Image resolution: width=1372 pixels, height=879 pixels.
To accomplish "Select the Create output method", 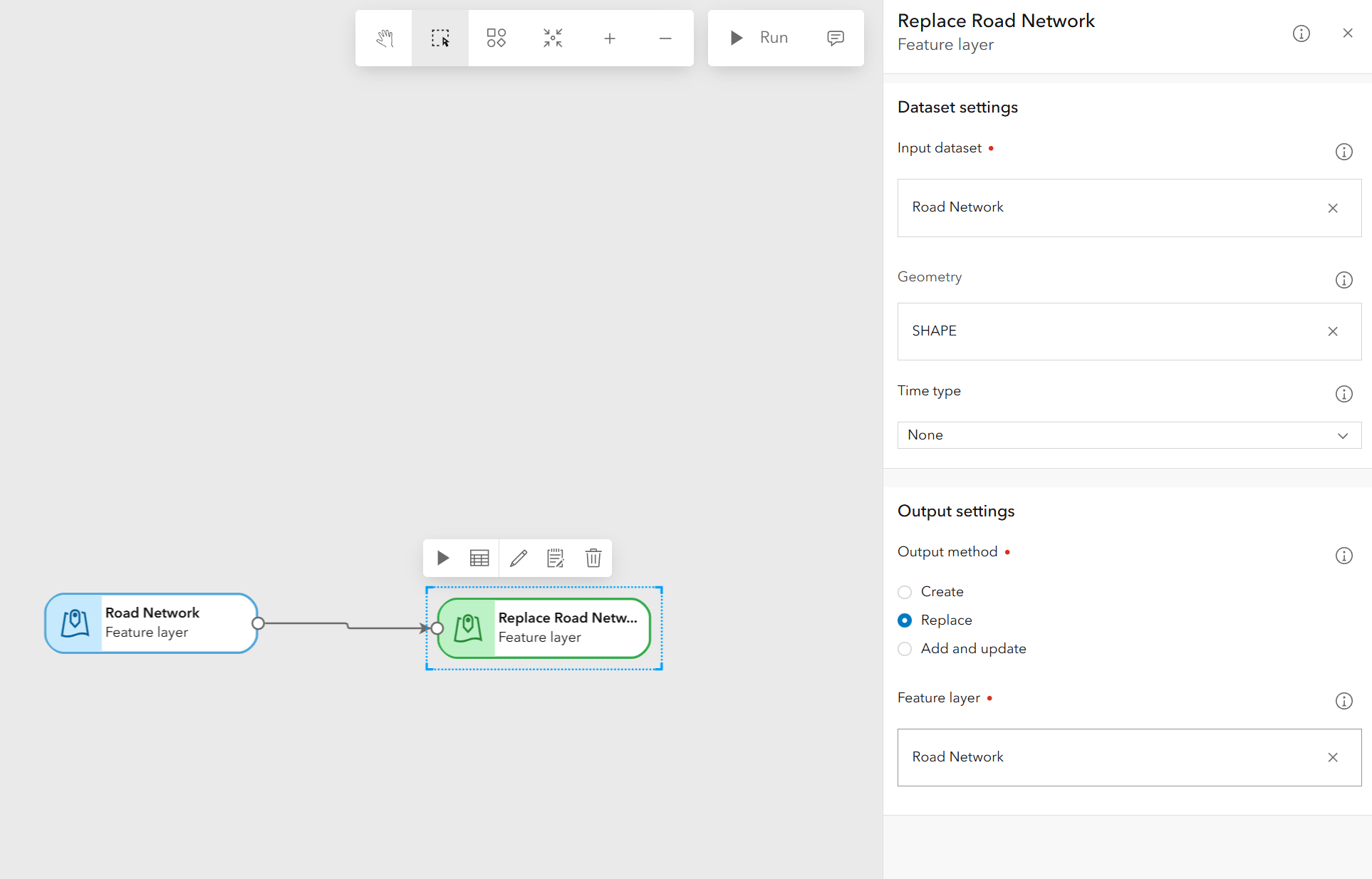I will pos(905,592).
